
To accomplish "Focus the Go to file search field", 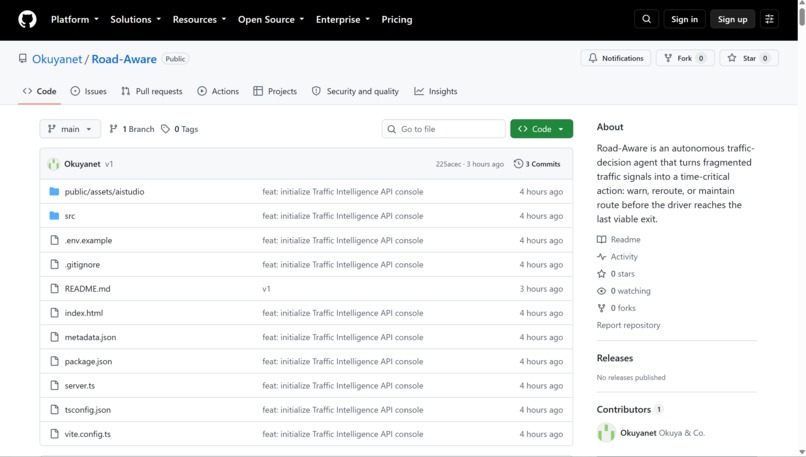I will click(444, 129).
